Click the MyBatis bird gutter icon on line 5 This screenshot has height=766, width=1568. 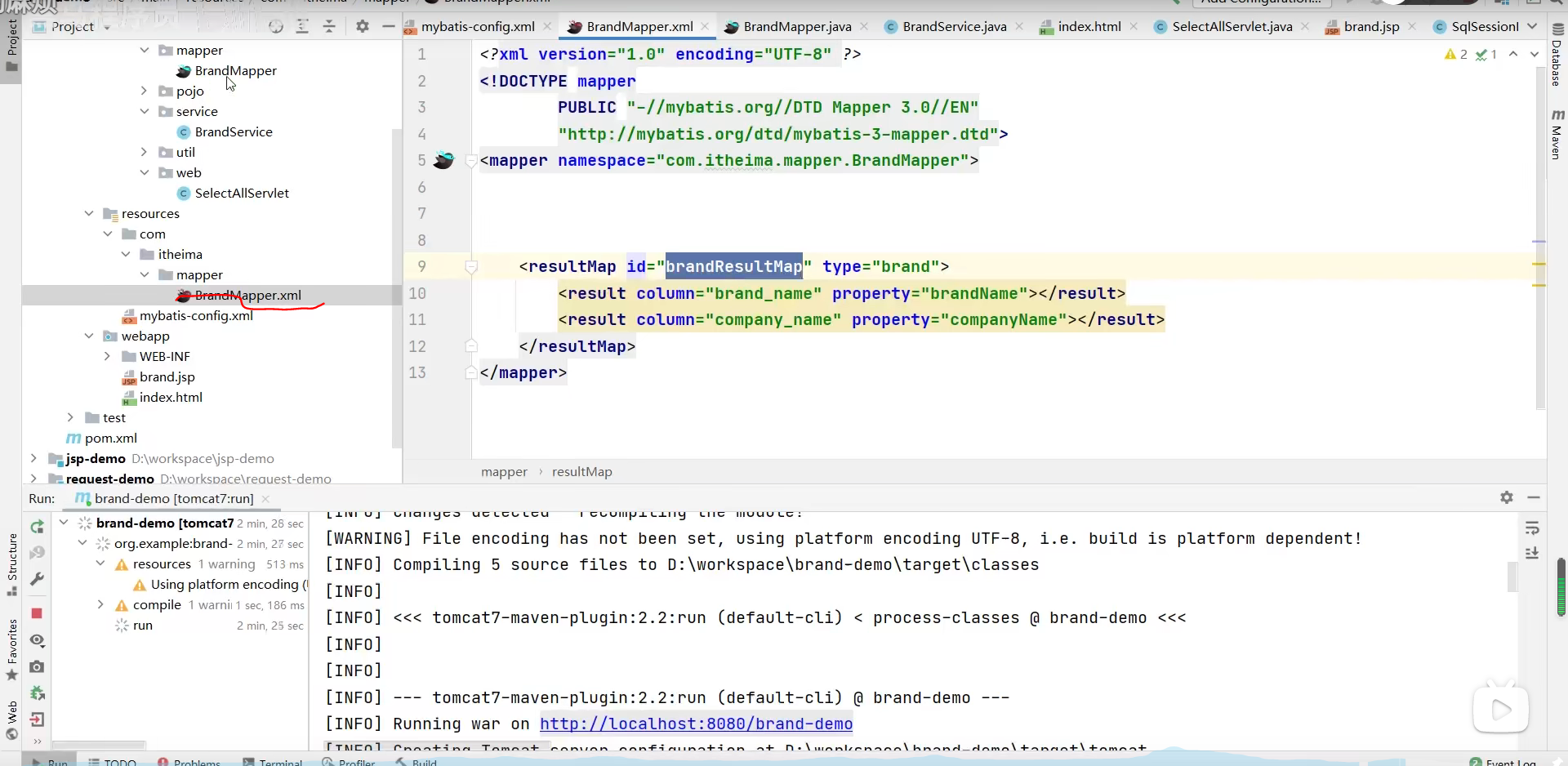coord(443,160)
